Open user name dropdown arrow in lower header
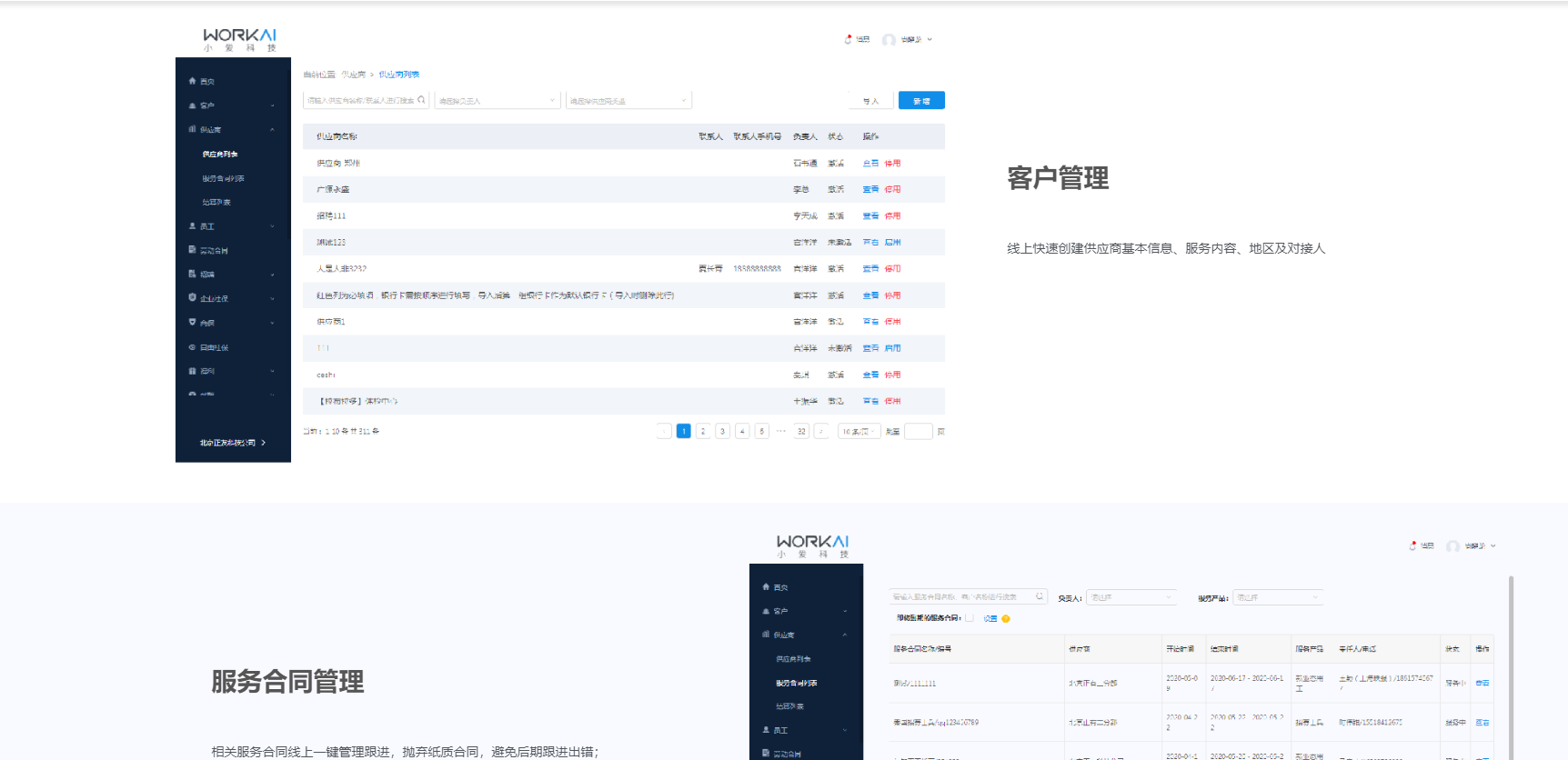Screen dimensions: 1568x760 coord(1493,545)
